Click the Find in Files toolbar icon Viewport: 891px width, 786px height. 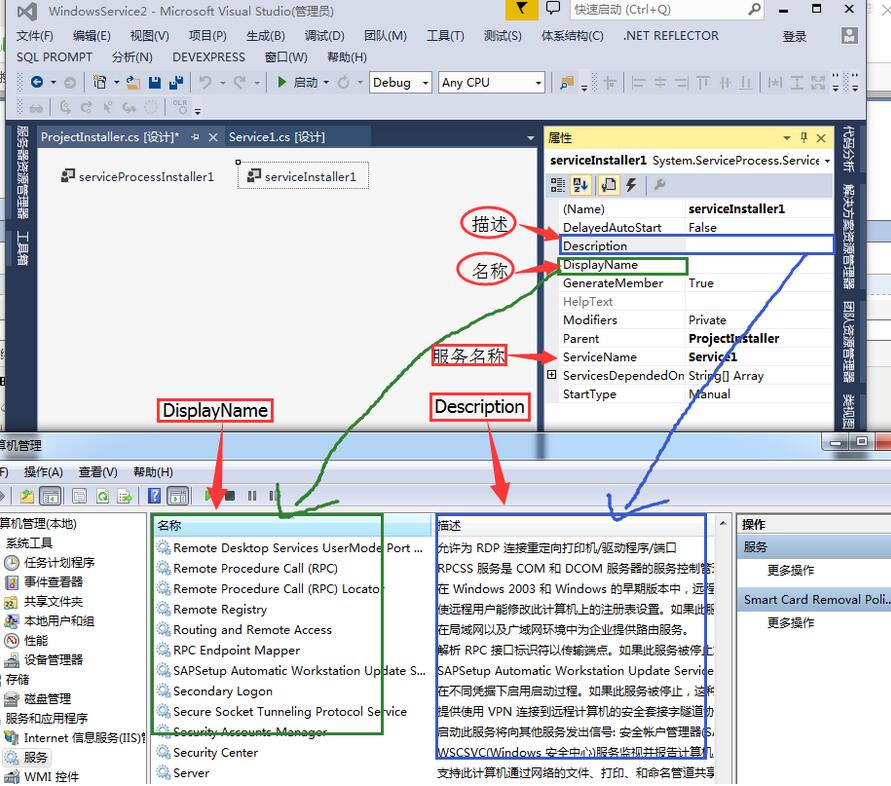pyautogui.click(x=567, y=83)
